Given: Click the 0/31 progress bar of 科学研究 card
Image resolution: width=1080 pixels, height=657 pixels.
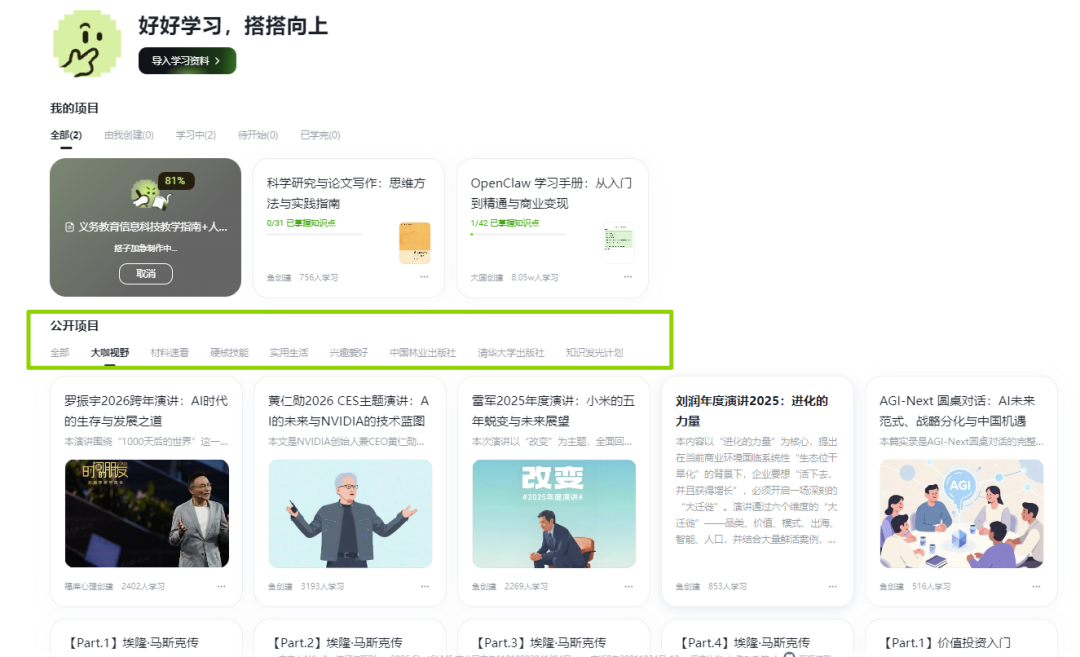Looking at the screenshot, I should coord(314,234).
